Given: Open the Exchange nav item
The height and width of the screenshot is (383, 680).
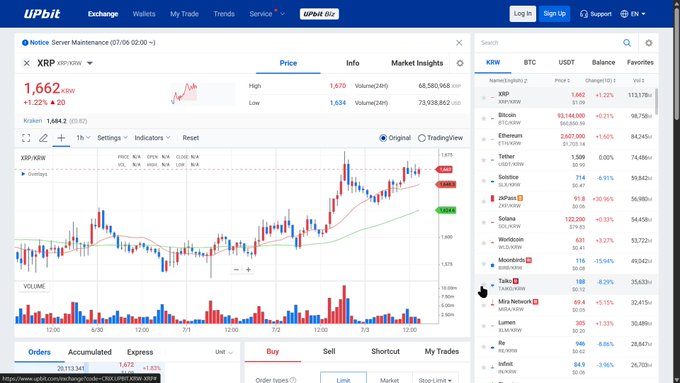Looking at the screenshot, I should coord(103,14).
